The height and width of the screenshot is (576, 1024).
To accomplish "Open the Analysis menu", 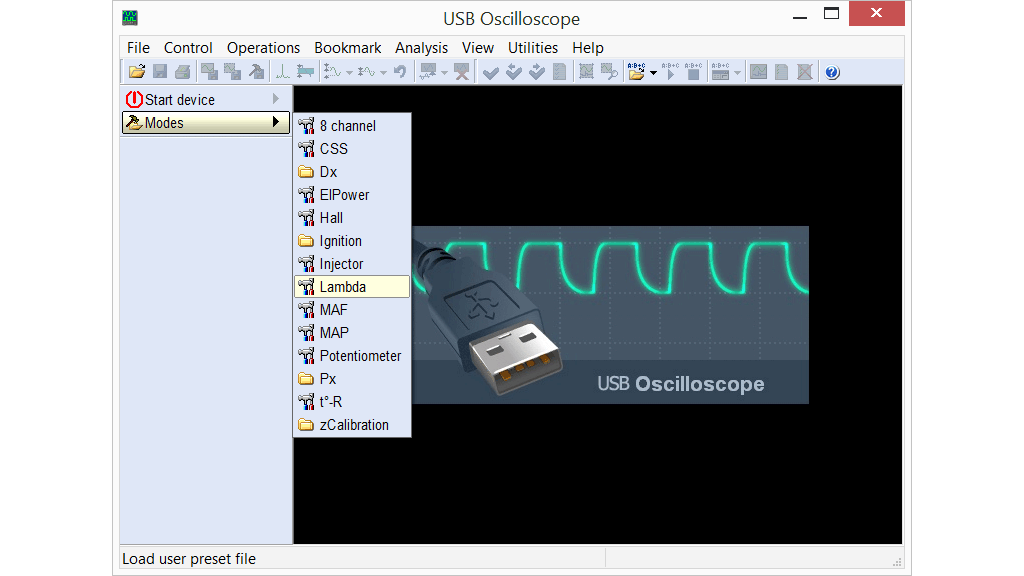I will pyautogui.click(x=421, y=47).
